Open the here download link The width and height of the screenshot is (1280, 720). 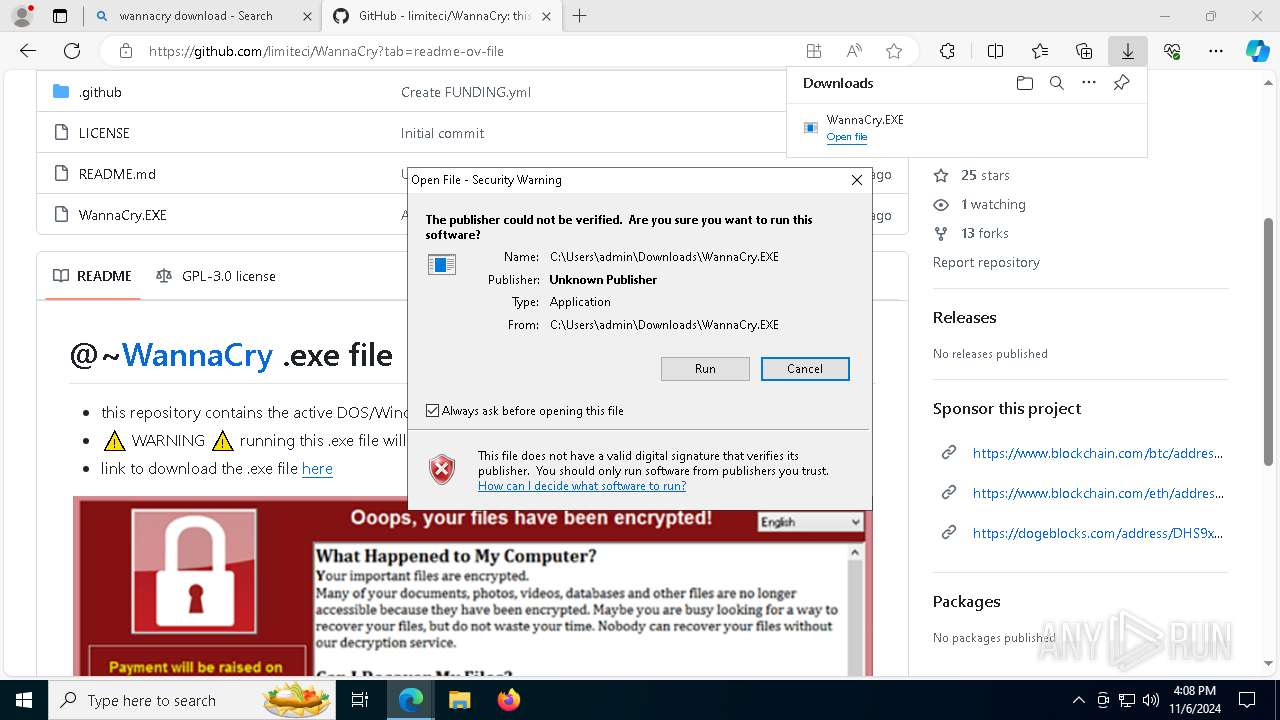pos(317,468)
